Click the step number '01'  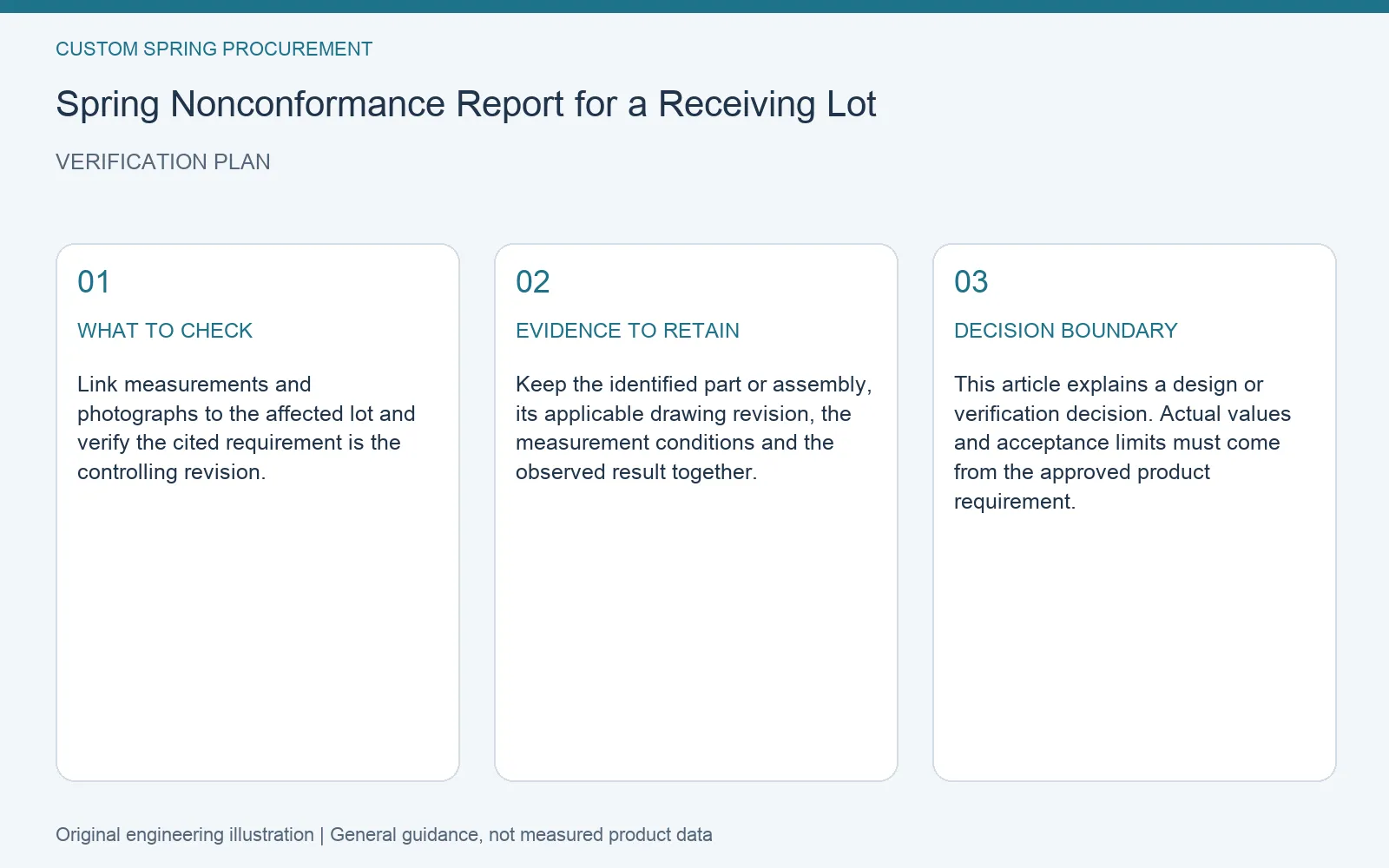94,282
